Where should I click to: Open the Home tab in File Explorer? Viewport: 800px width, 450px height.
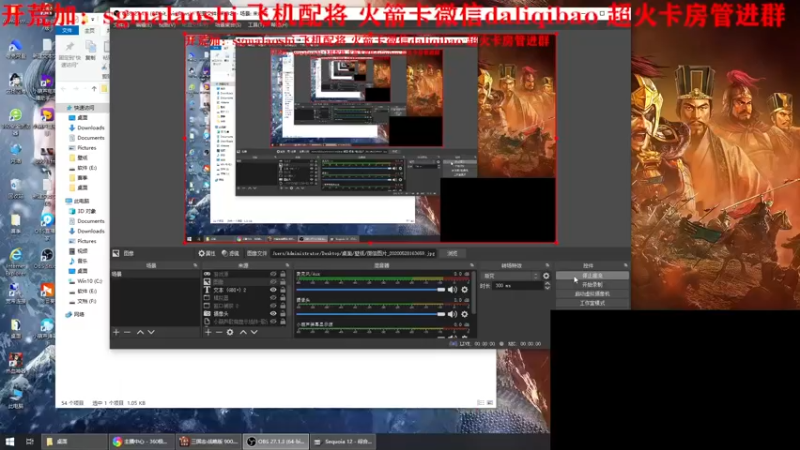click(x=89, y=31)
